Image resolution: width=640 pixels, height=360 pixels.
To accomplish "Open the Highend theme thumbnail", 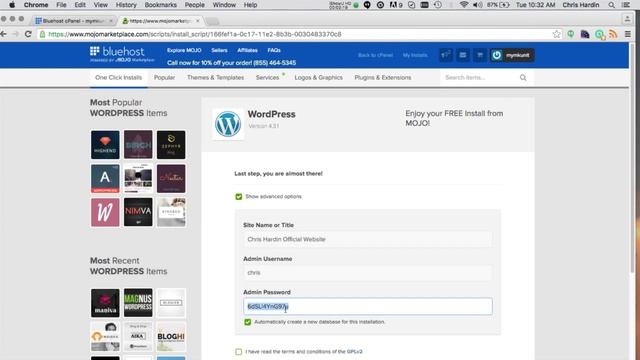I will click(x=105, y=145).
